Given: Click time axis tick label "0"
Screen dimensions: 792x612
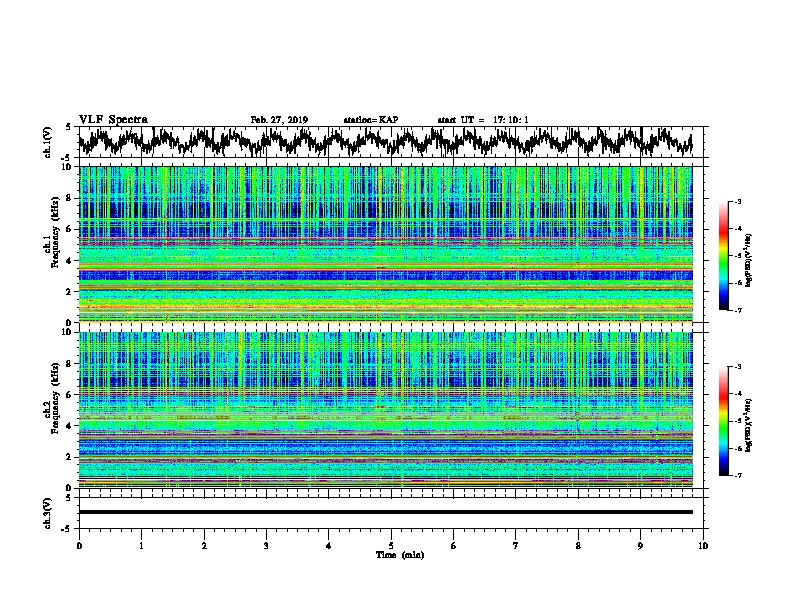Looking at the screenshot, I should pos(79,546).
